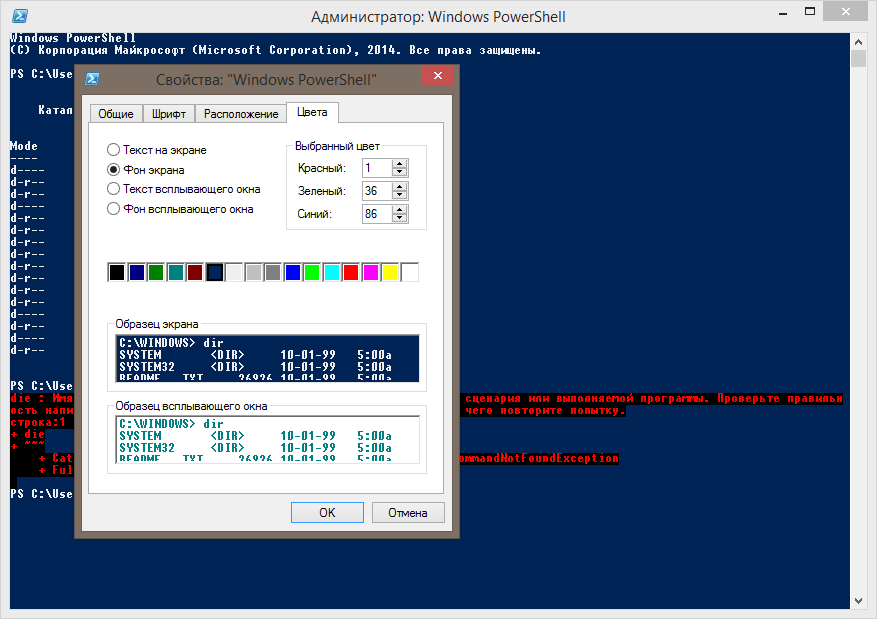Increase the Синий value with up arrow
The height and width of the screenshot is (619, 877).
coord(399,209)
